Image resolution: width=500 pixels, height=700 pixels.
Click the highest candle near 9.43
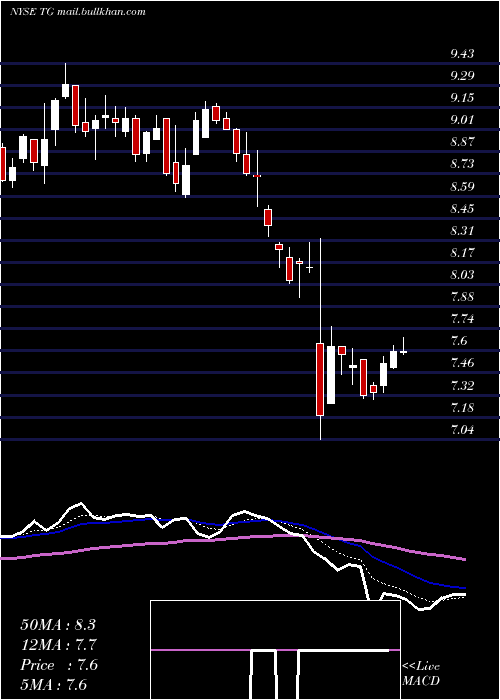(66, 91)
